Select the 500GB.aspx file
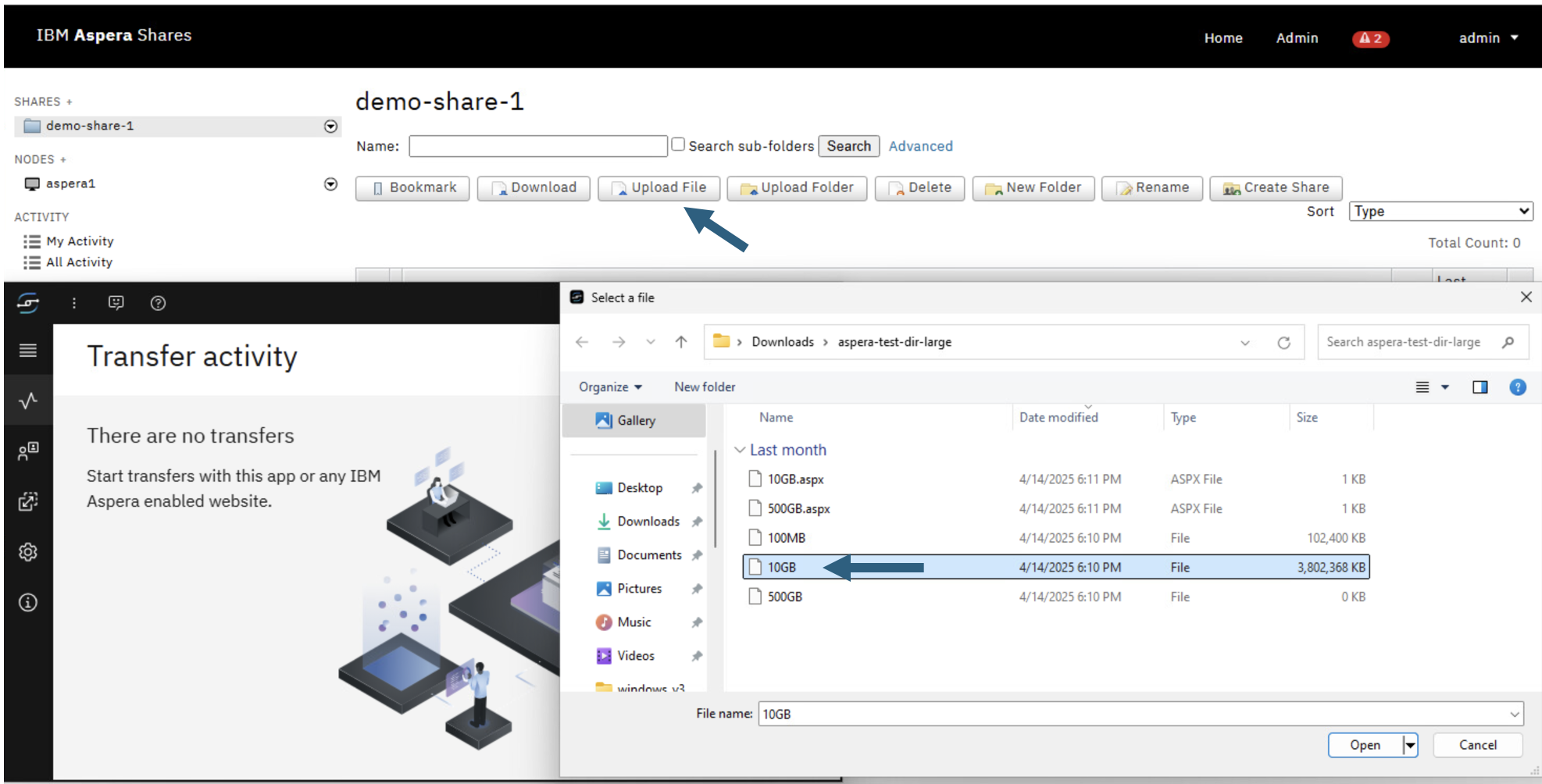 click(x=1056, y=509)
